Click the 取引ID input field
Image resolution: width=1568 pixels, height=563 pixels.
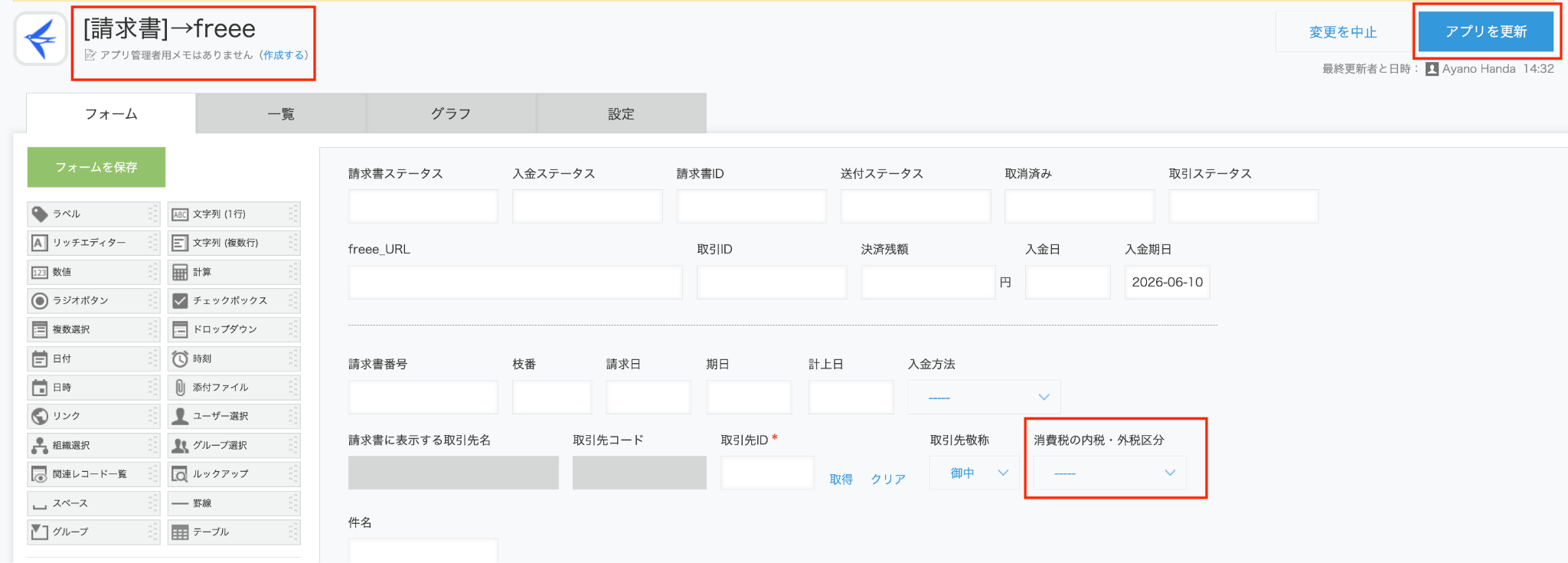click(772, 282)
